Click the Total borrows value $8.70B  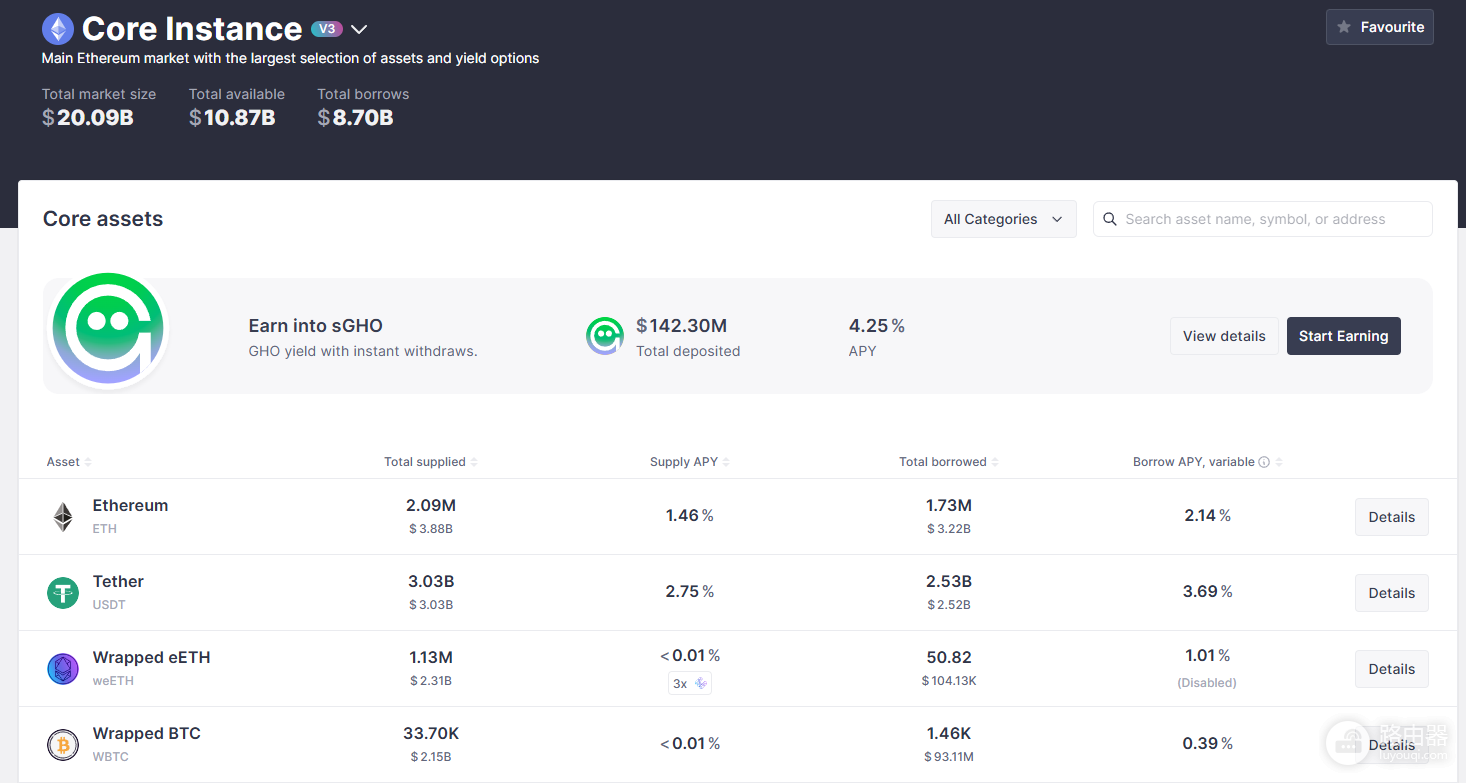pyautogui.click(x=355, y=118)
